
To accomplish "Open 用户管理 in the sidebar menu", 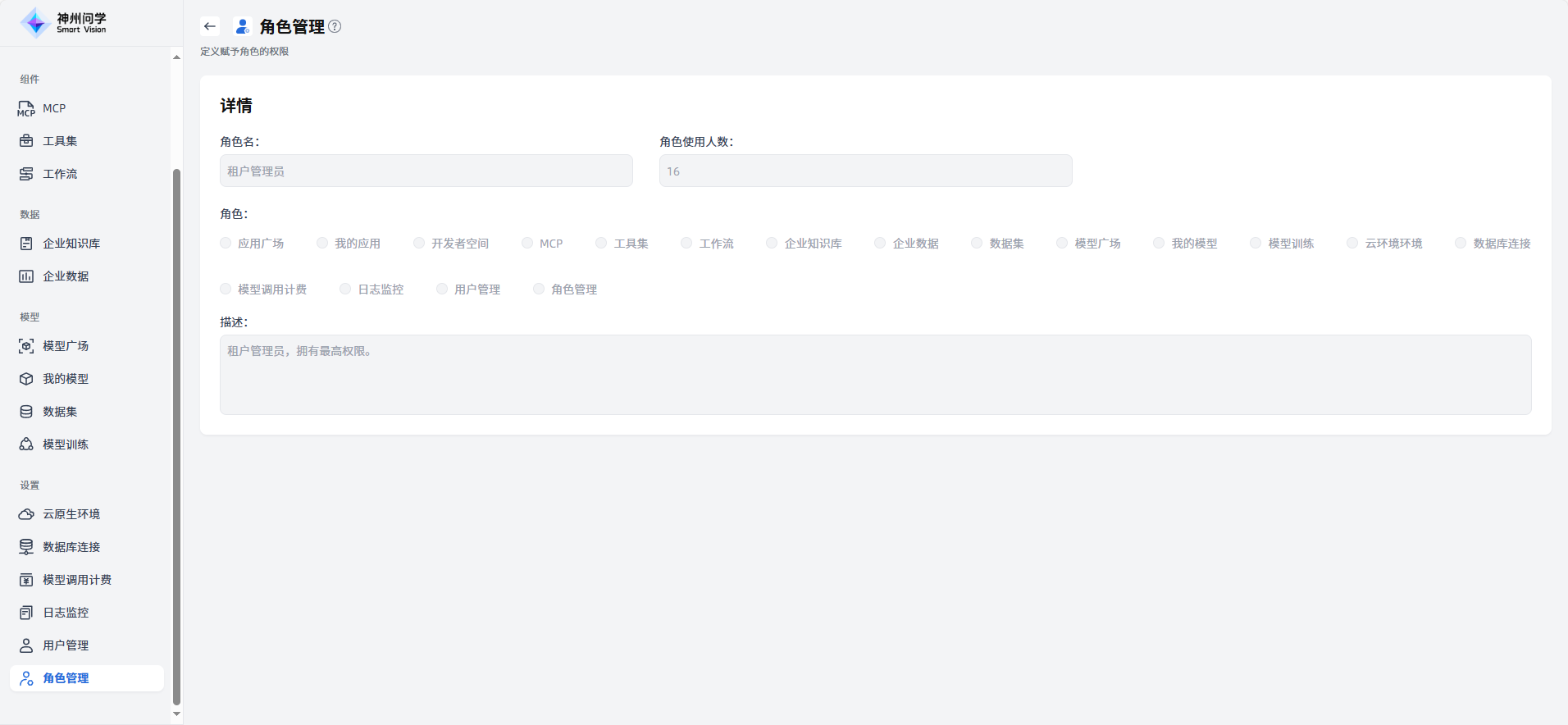I will click(66, 645).
